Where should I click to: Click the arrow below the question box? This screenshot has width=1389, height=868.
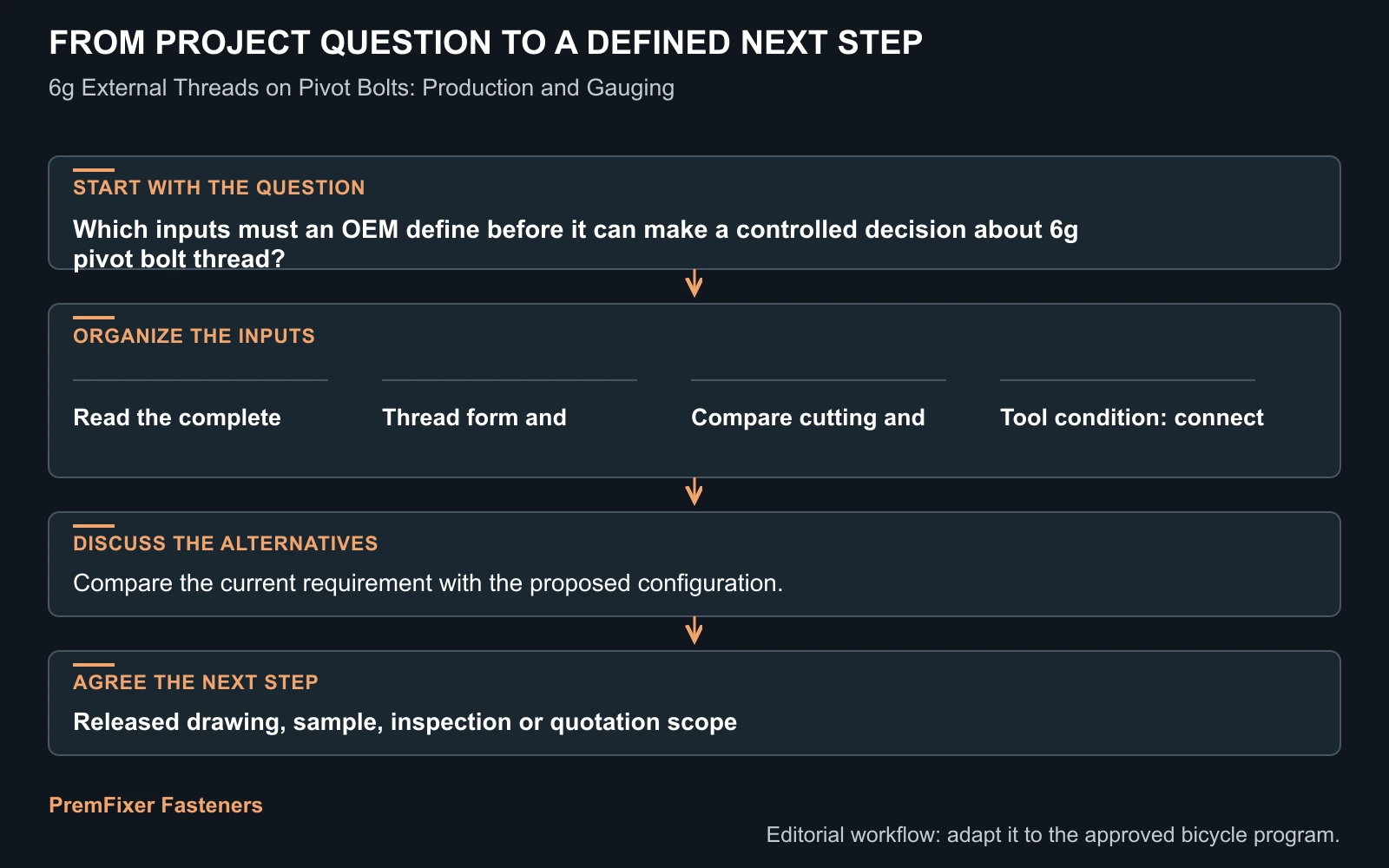[x=694, y=283]
